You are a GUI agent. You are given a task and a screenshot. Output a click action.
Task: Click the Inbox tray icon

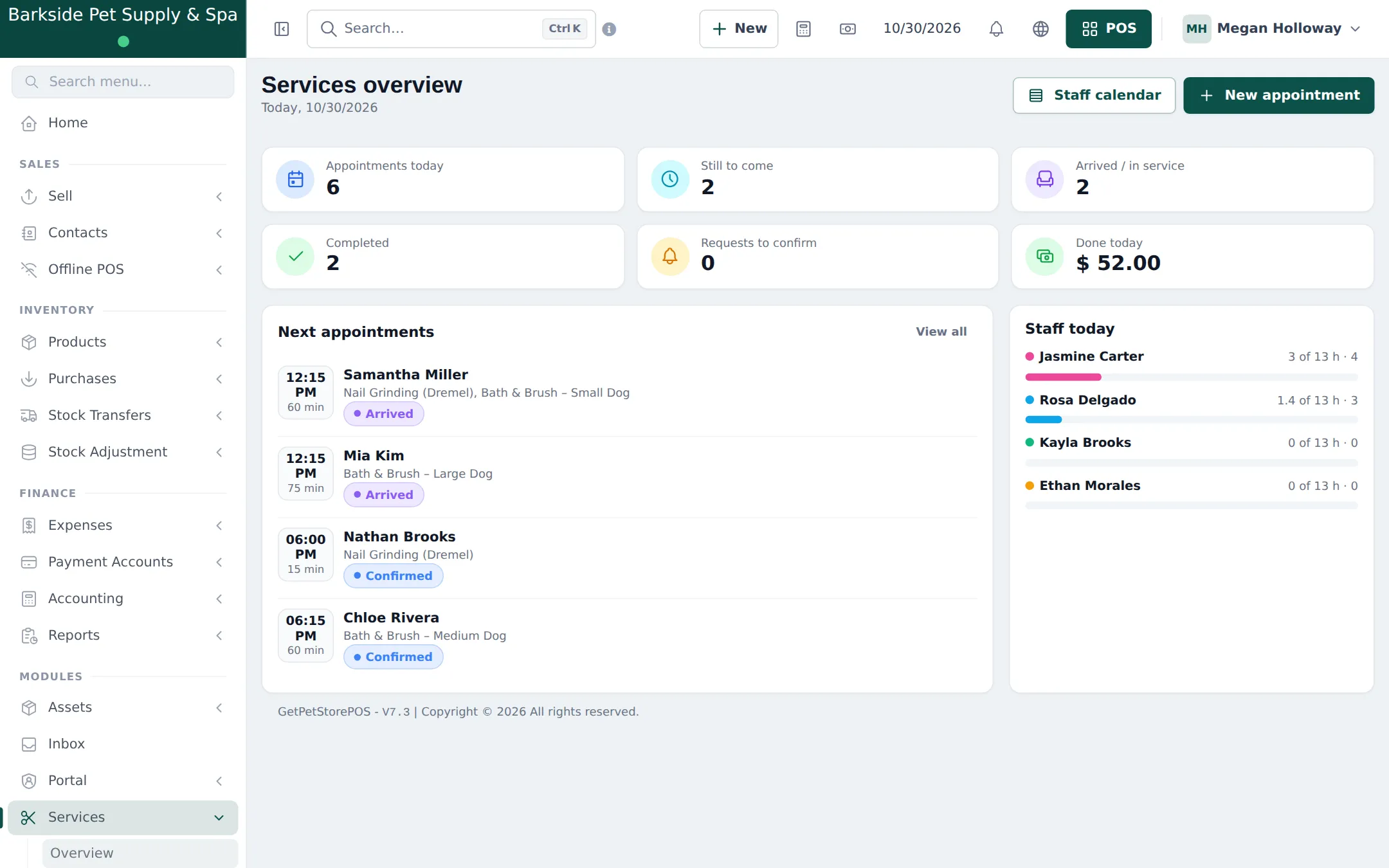[29, 744]
